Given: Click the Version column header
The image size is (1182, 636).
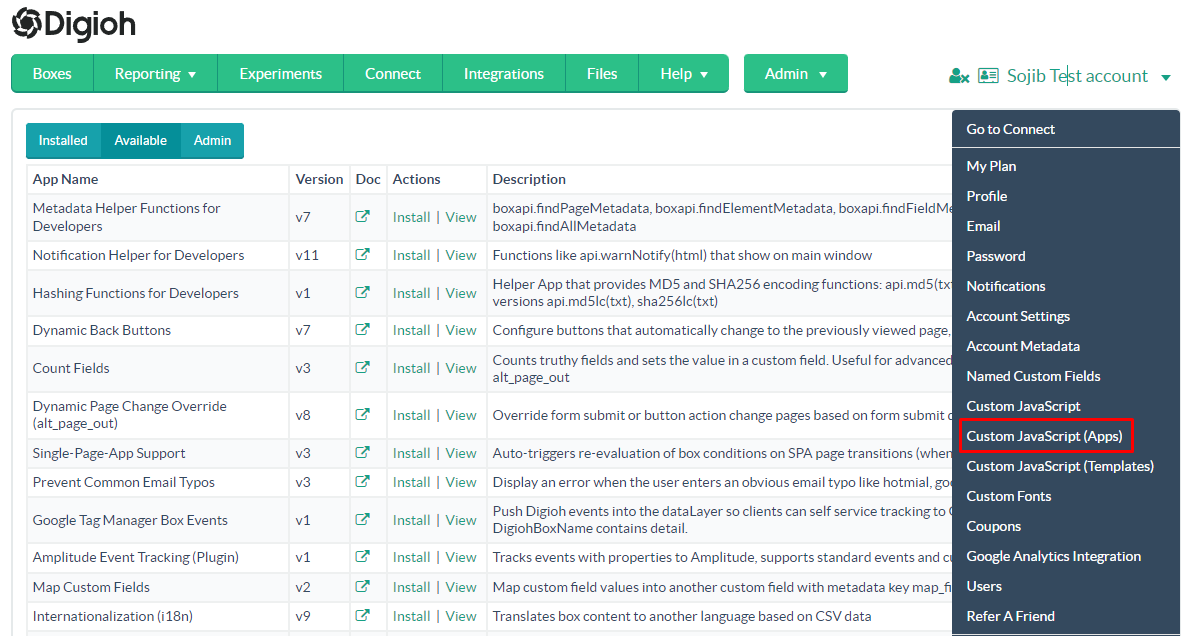Looking at the screenshot, I should (x=319, y=179).
